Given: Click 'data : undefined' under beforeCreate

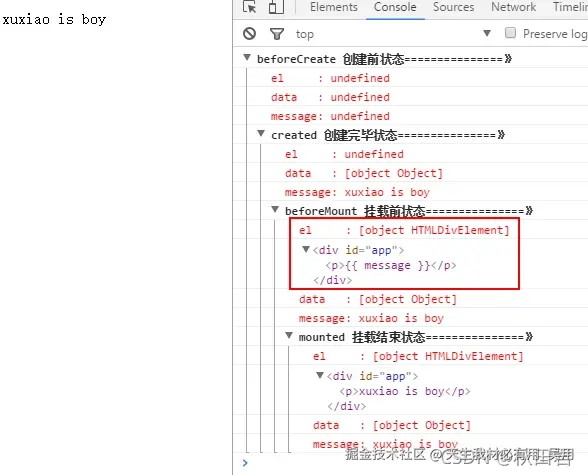Looking at the screenshot, I should pos(330,97).
